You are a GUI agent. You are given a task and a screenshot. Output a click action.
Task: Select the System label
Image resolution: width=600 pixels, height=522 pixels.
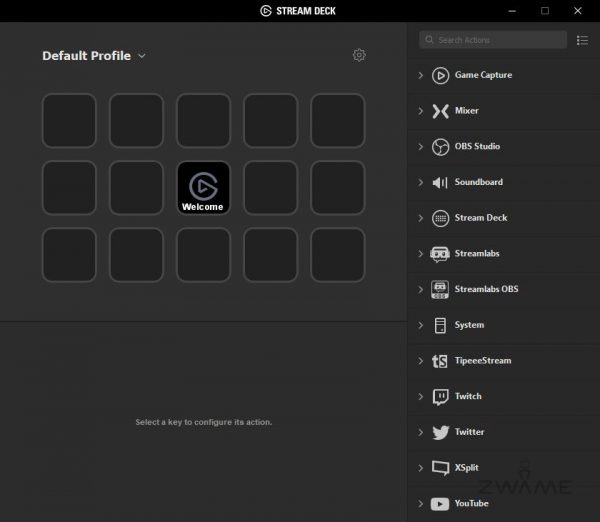click(469, 325)
